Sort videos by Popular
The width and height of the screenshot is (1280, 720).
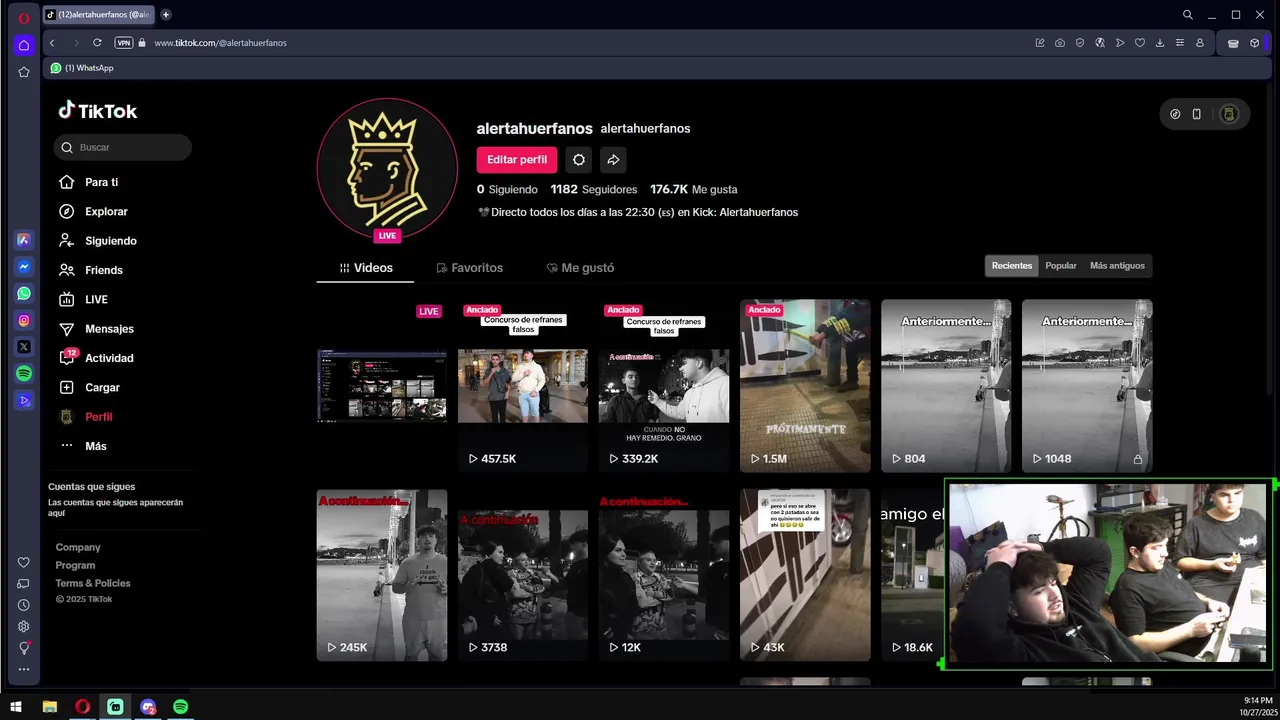click(x=1061, y=266)
